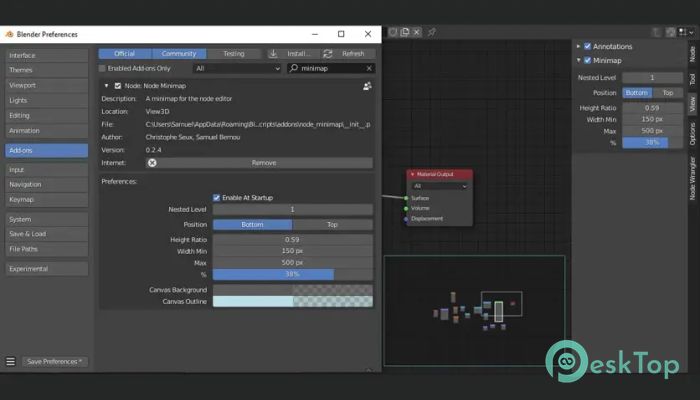This screenshot has height=400, width=700.
Task: Click the minimap search input field
Action: (x=331, y=68)
